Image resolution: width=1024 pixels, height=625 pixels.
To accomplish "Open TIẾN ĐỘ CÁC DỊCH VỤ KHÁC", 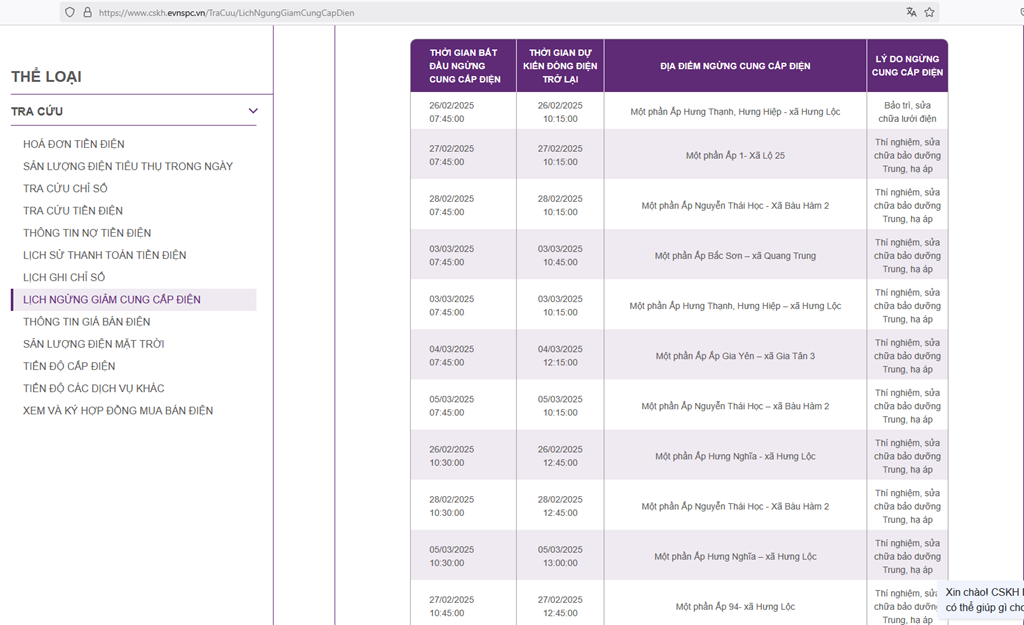I will pyautogui.click(x=94, y=388).
